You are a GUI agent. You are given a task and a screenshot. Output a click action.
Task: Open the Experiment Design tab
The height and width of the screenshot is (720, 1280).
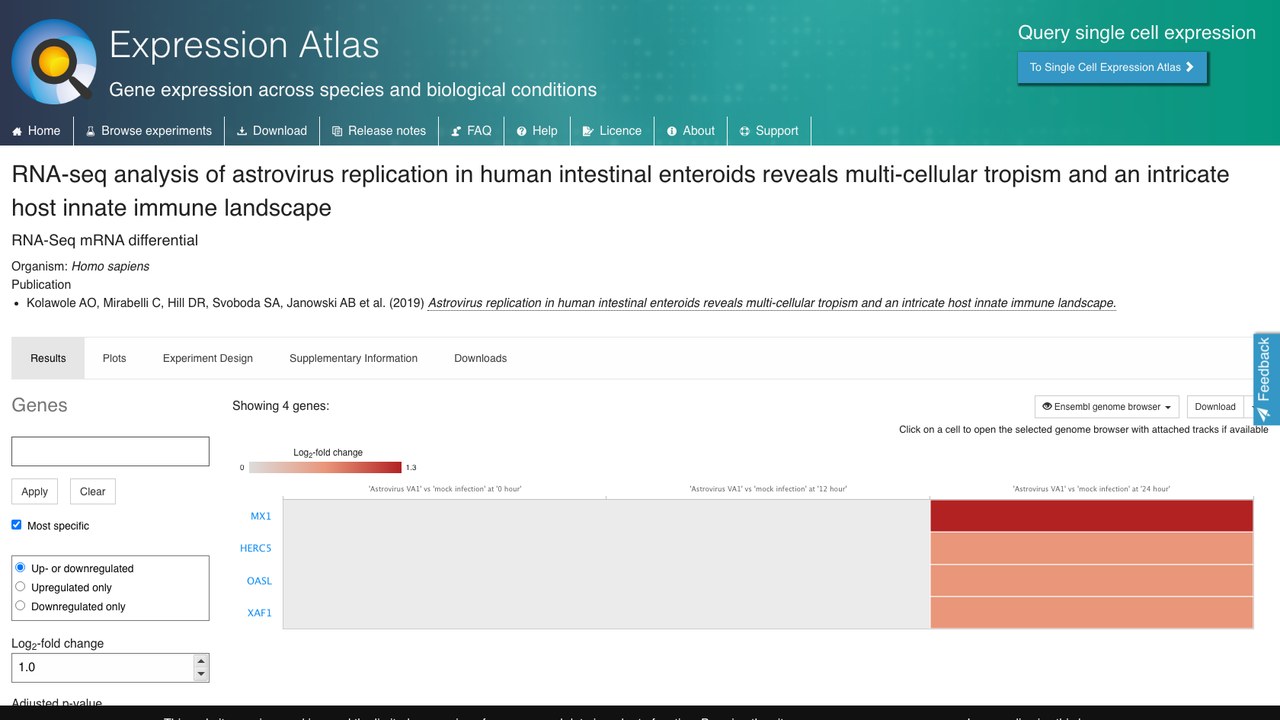click(x=208, y=358)
